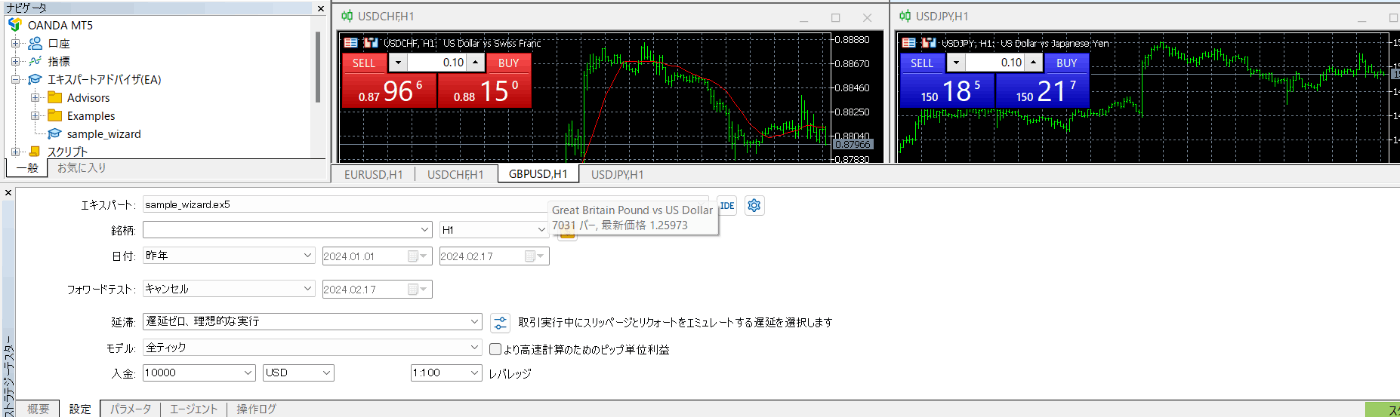Enable the pip-based profit calculation checkbox

(x=495, y=349)
